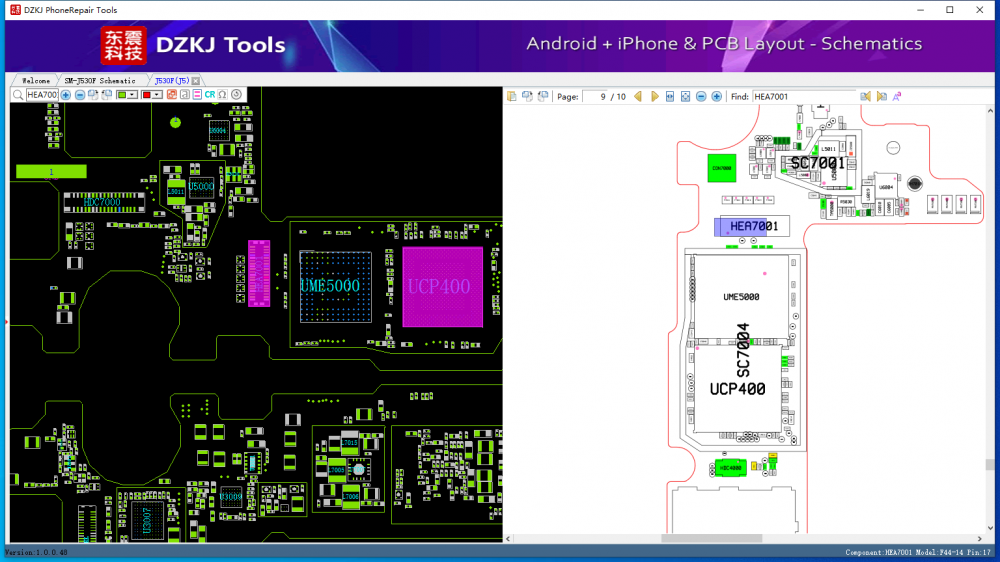This screenshot has width=1000, height=562.
Task: Zoom in the PCB layout view
Action: point(66,95)
